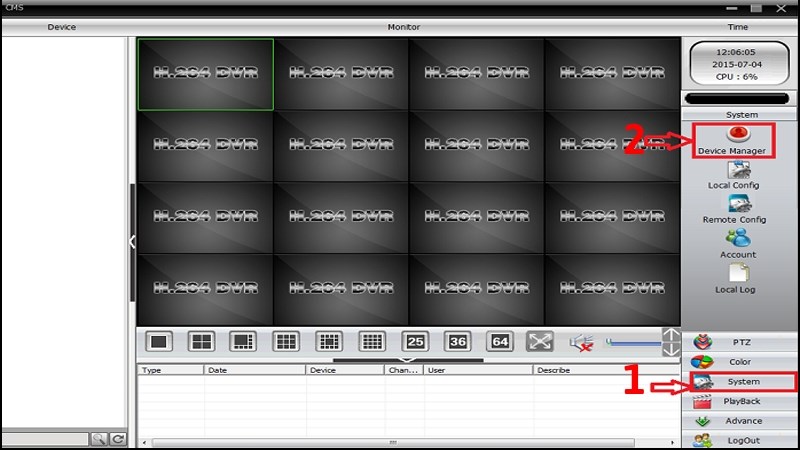This screenshot has width=800, height=450.
Task: Click the device search magnifier button
Action: pyautogui.click(x=99, y=439)
